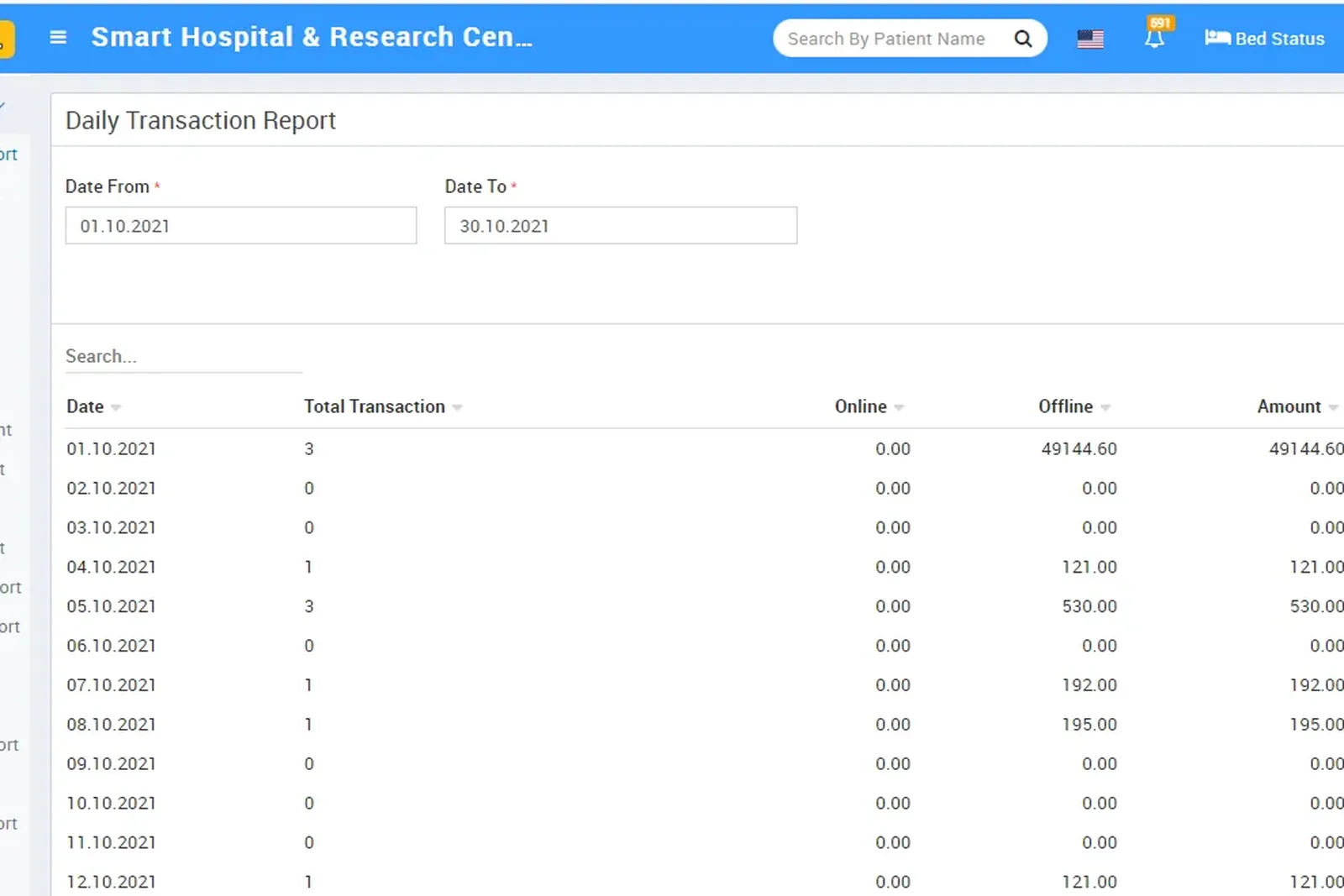This screenshot has height=896, width=1344.
Task: Click the Date From label
Action: coord(108,186)
